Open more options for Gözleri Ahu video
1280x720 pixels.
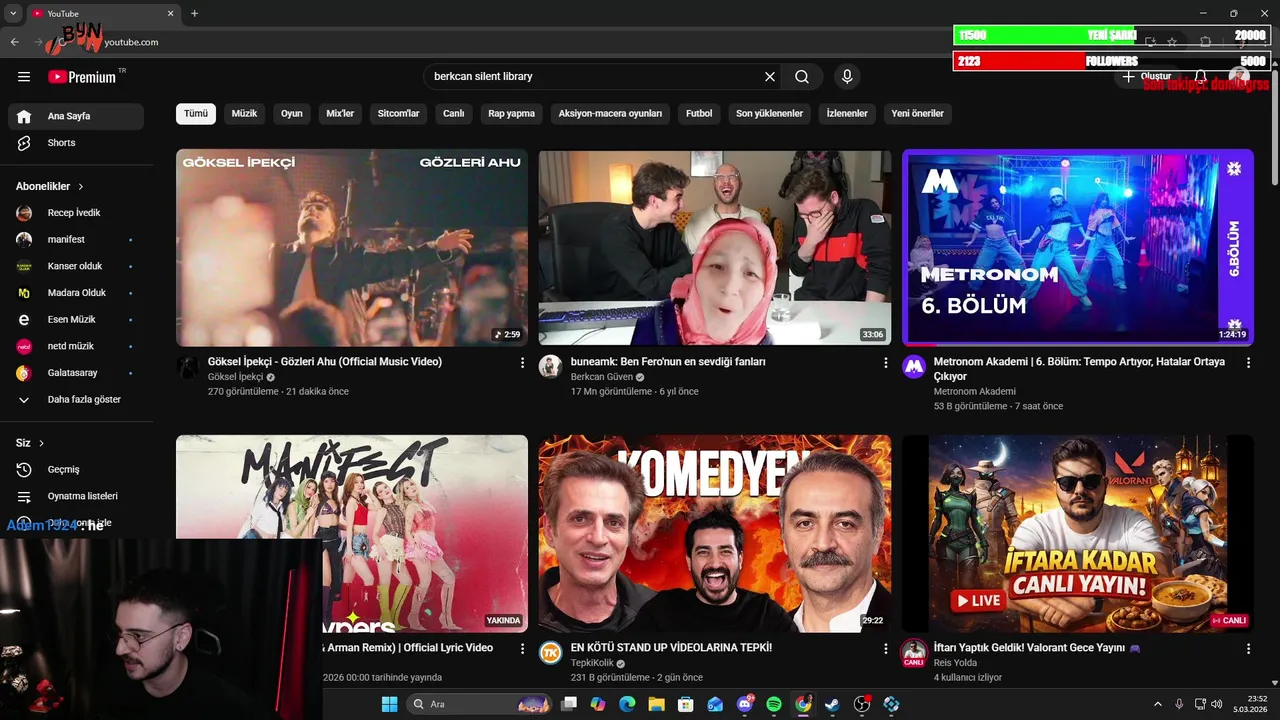(522, 363)
